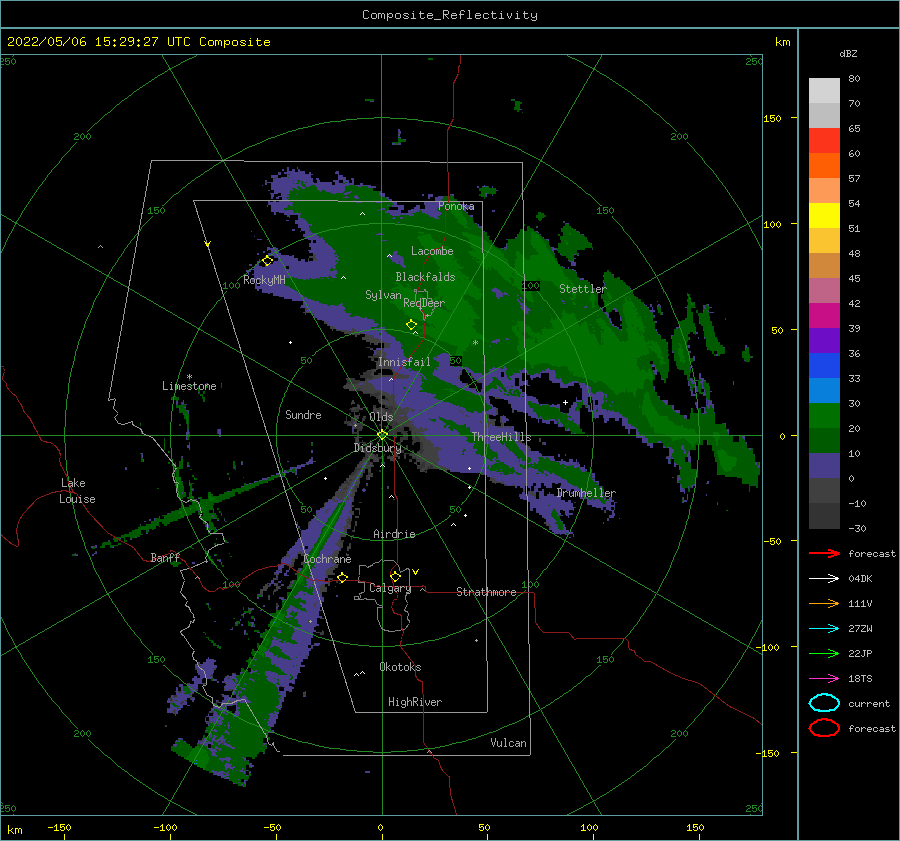900x841 pixels.
Task: Click the Sylvan label on map
Action: pos(383,295)
